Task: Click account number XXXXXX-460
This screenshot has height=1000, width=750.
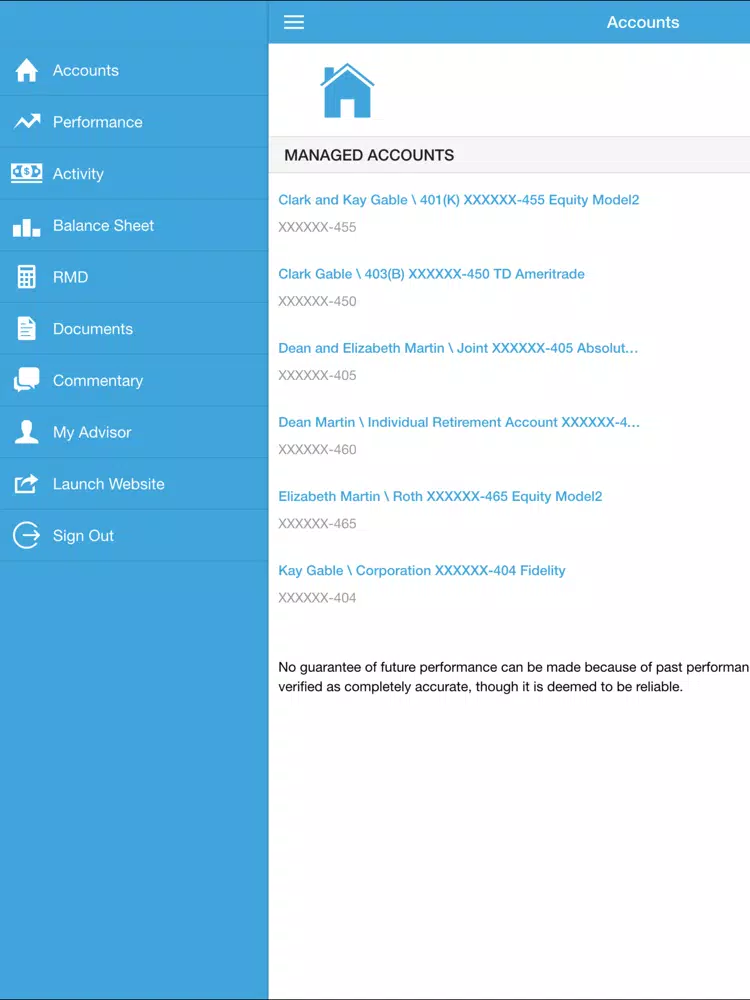Action: click(x=317, y=449)
